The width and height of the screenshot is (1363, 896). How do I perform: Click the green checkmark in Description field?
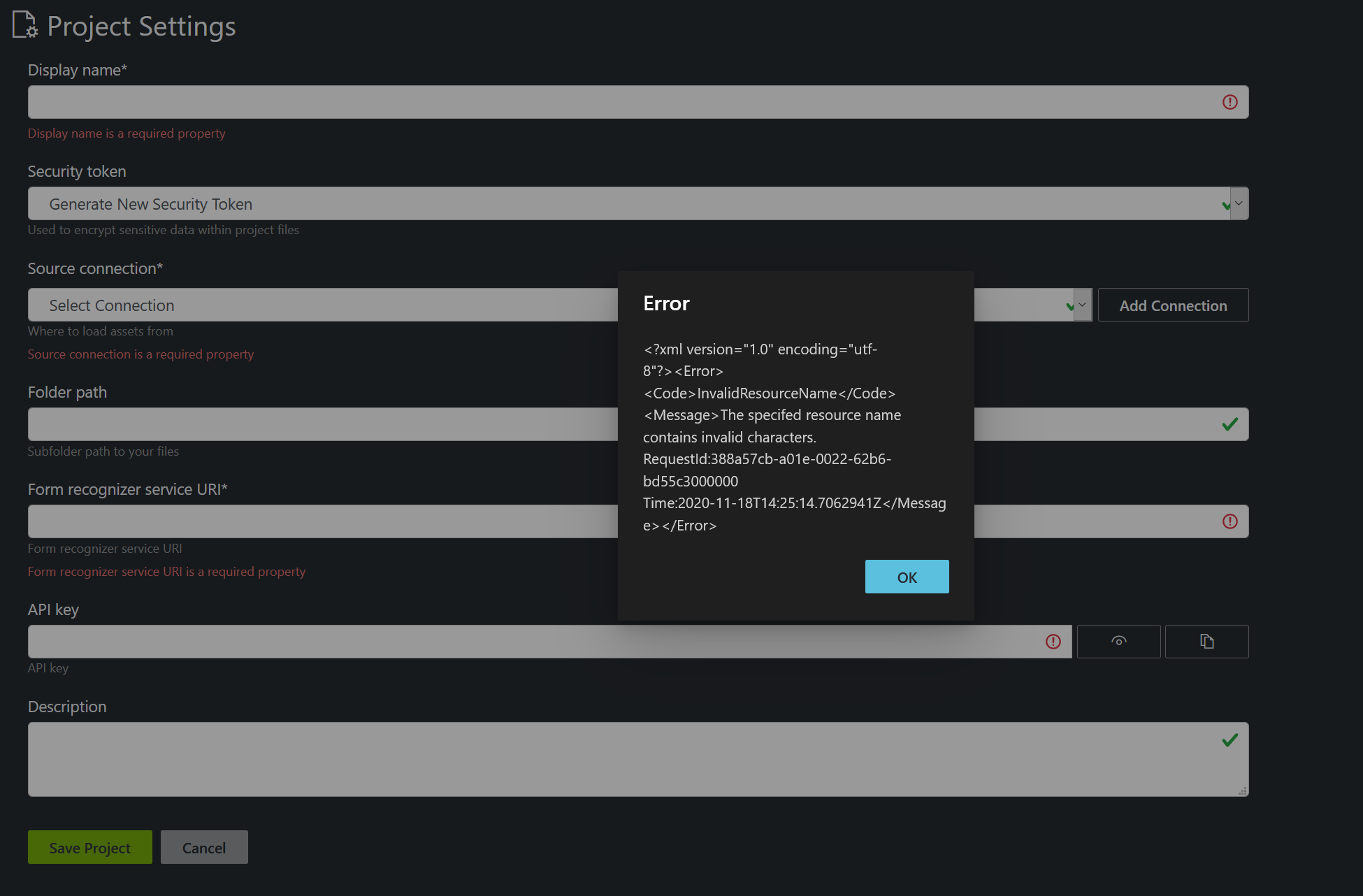click(x=1229, y=739)
